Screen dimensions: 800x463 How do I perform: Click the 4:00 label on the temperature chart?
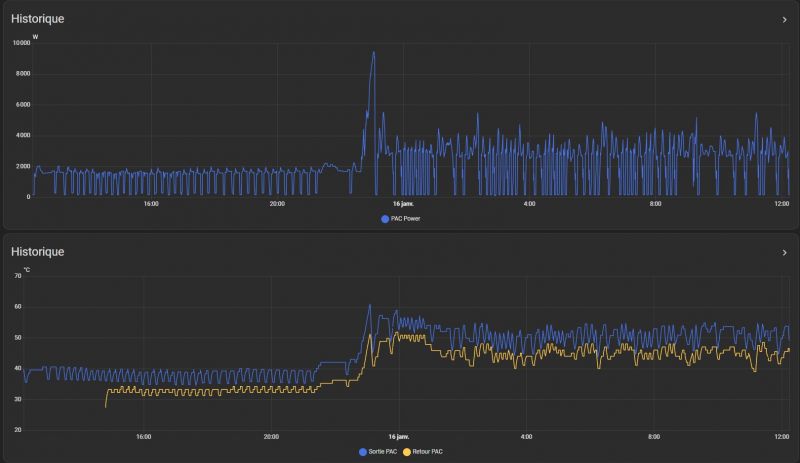[527, 437]
